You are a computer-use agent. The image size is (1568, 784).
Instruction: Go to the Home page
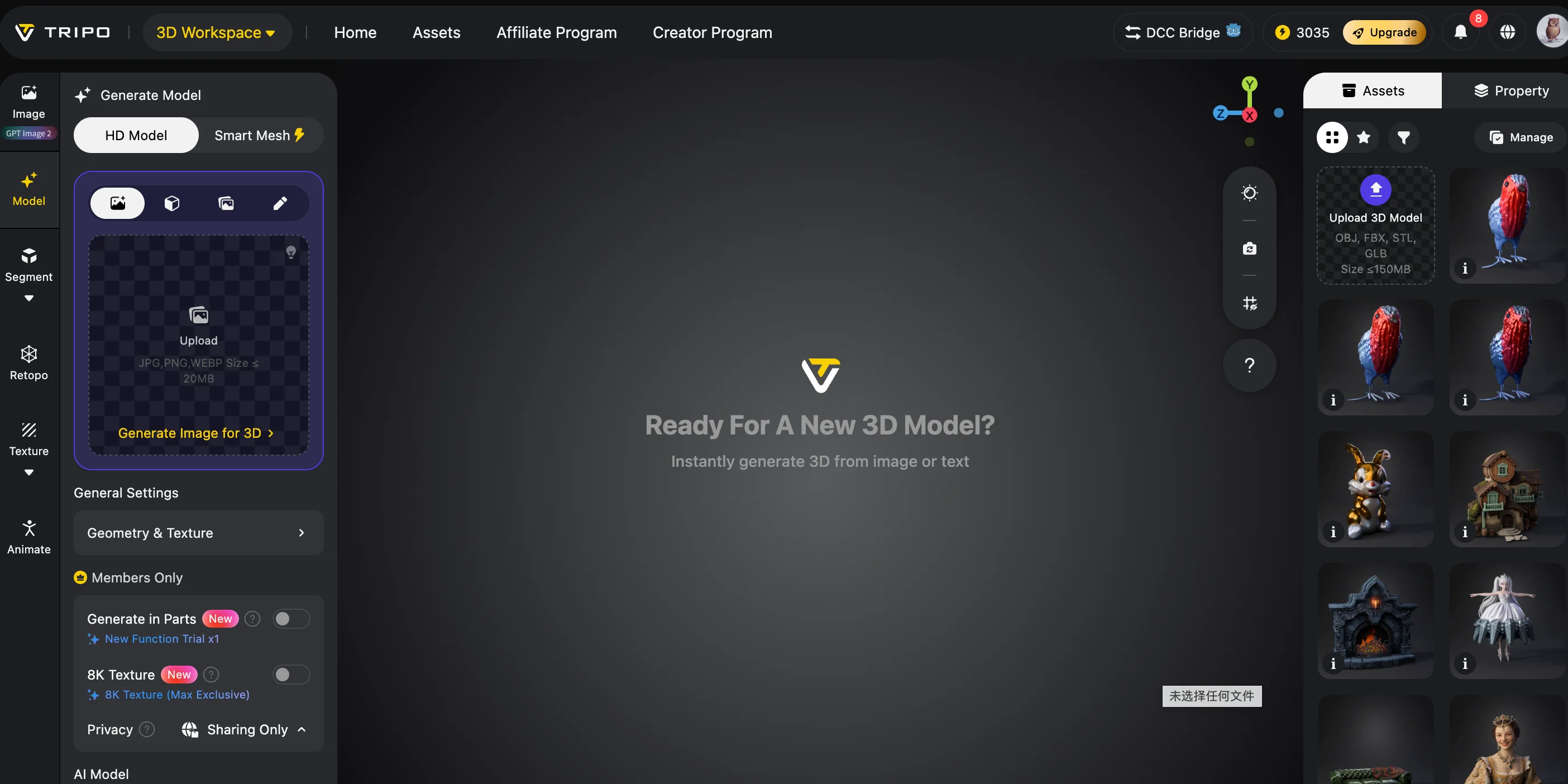point(355,32)
